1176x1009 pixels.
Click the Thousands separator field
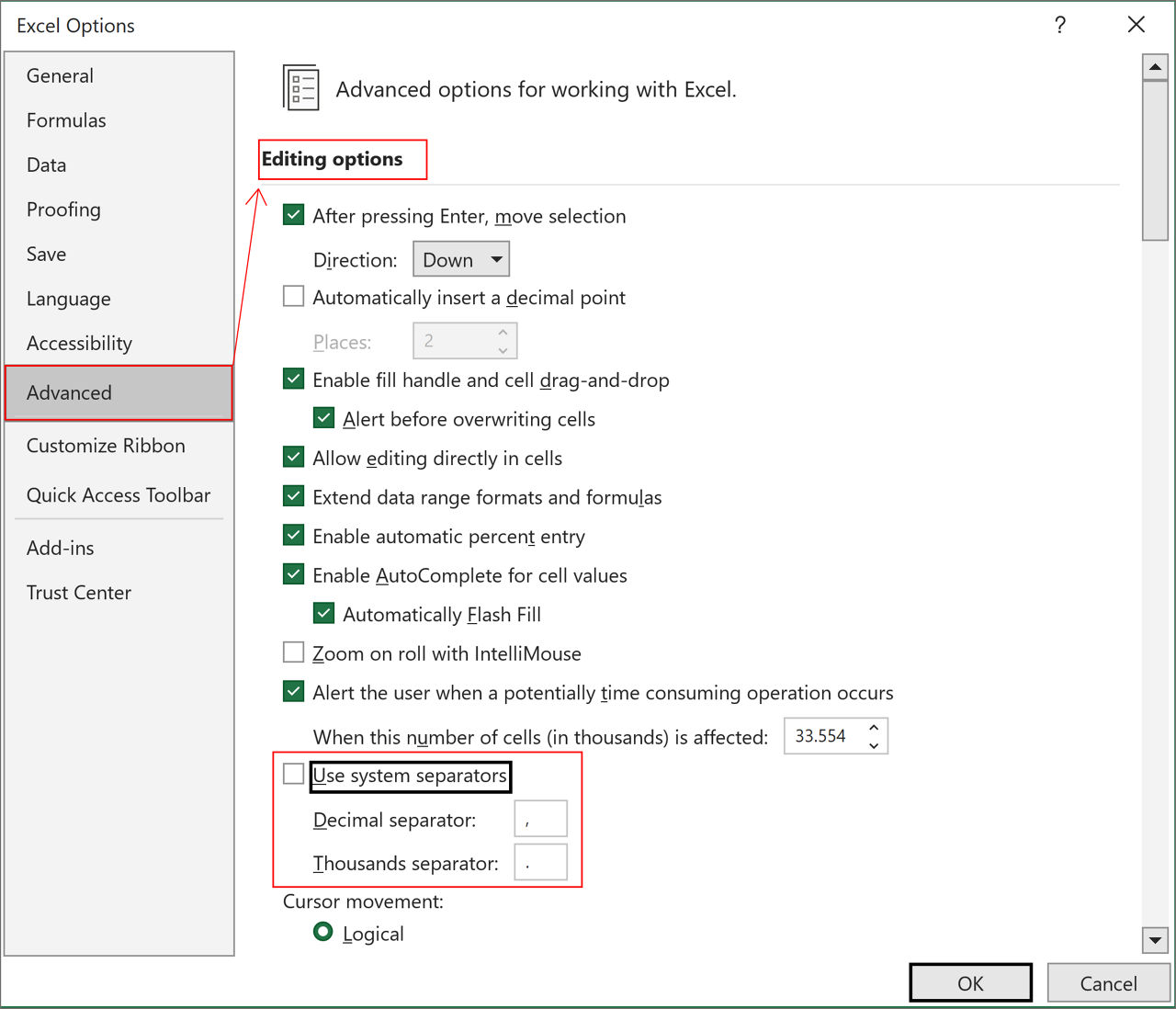coord(540,863)
